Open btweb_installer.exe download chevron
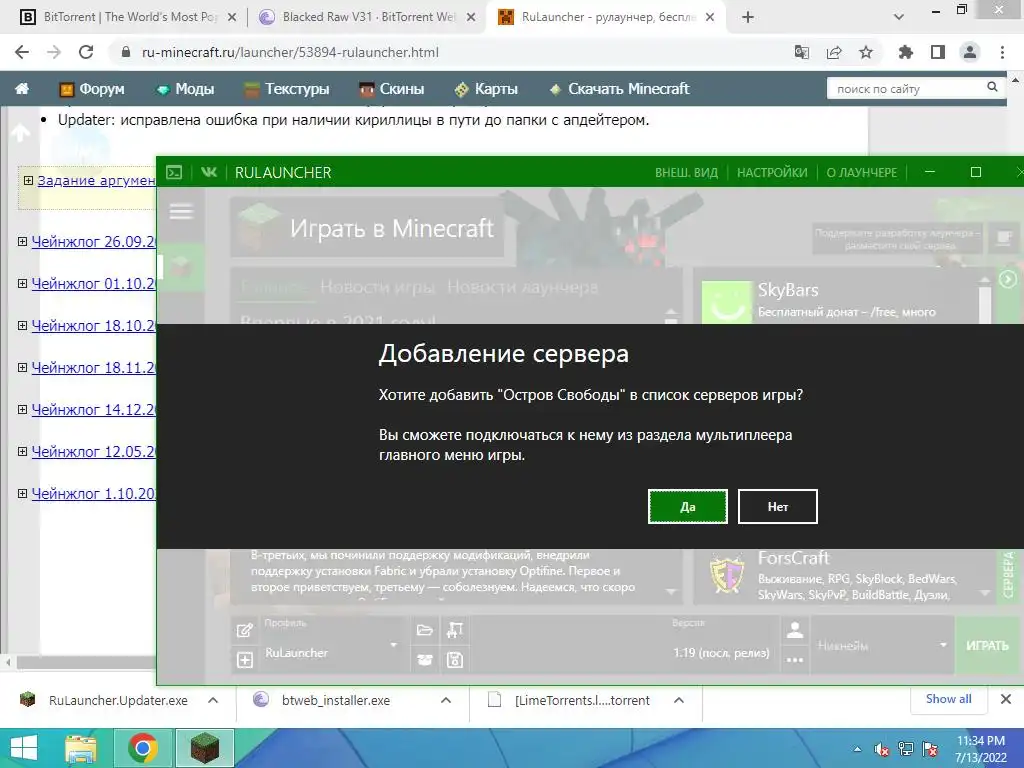 click(x=446, y=700)
